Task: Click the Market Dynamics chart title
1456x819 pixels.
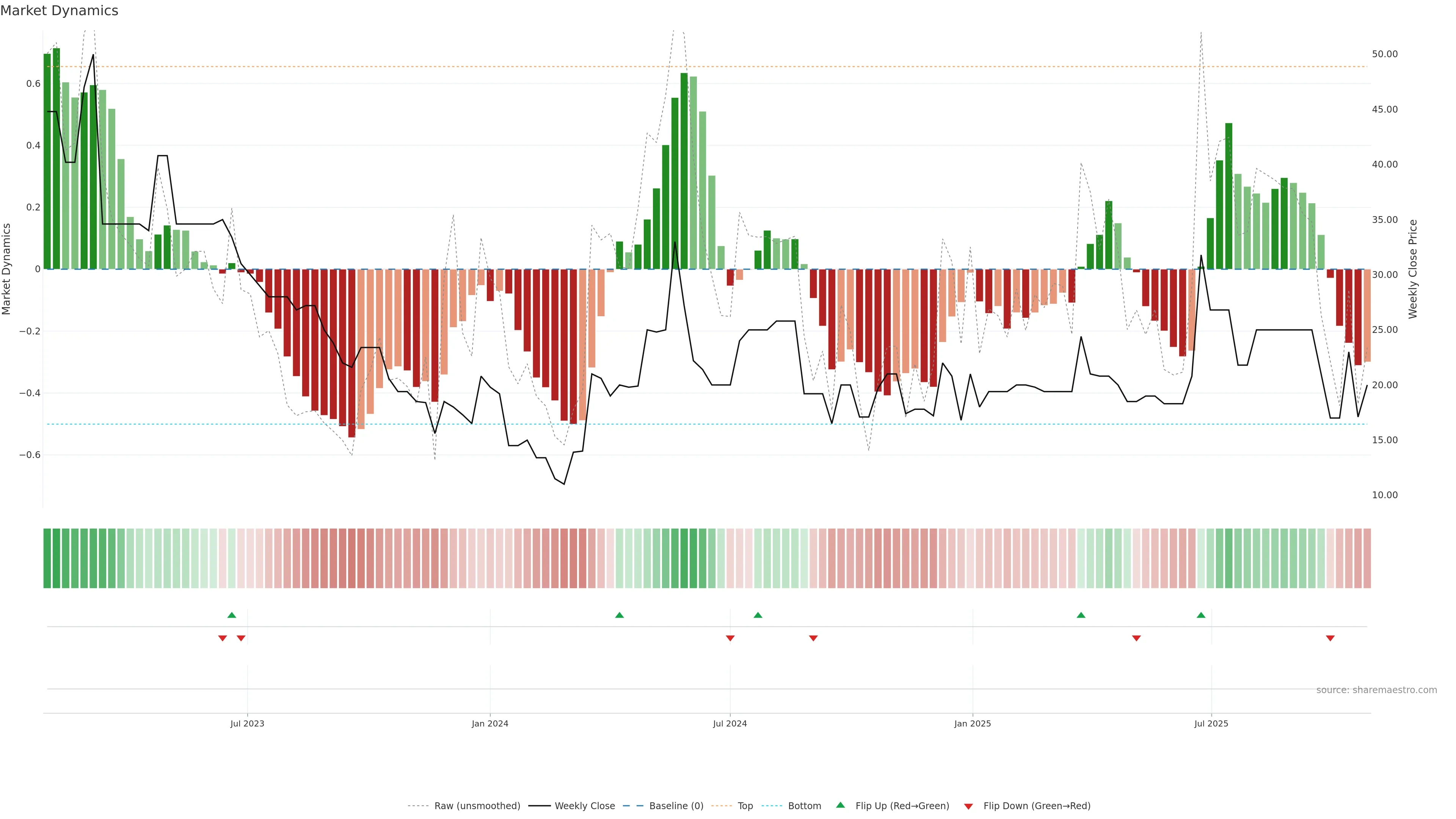Action: 60,11
